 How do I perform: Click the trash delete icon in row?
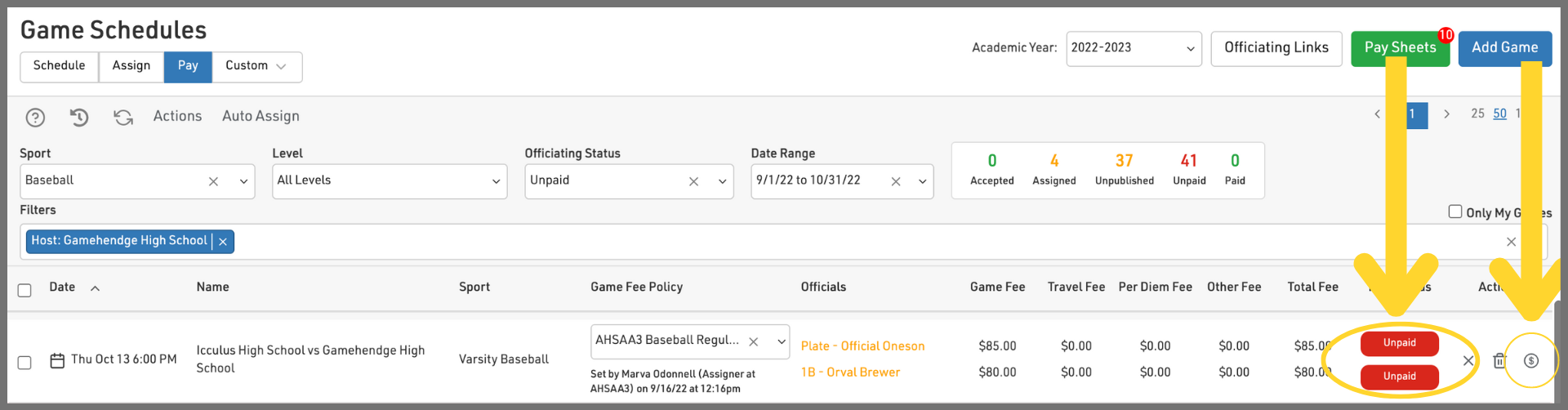[x=1499, y=360]
